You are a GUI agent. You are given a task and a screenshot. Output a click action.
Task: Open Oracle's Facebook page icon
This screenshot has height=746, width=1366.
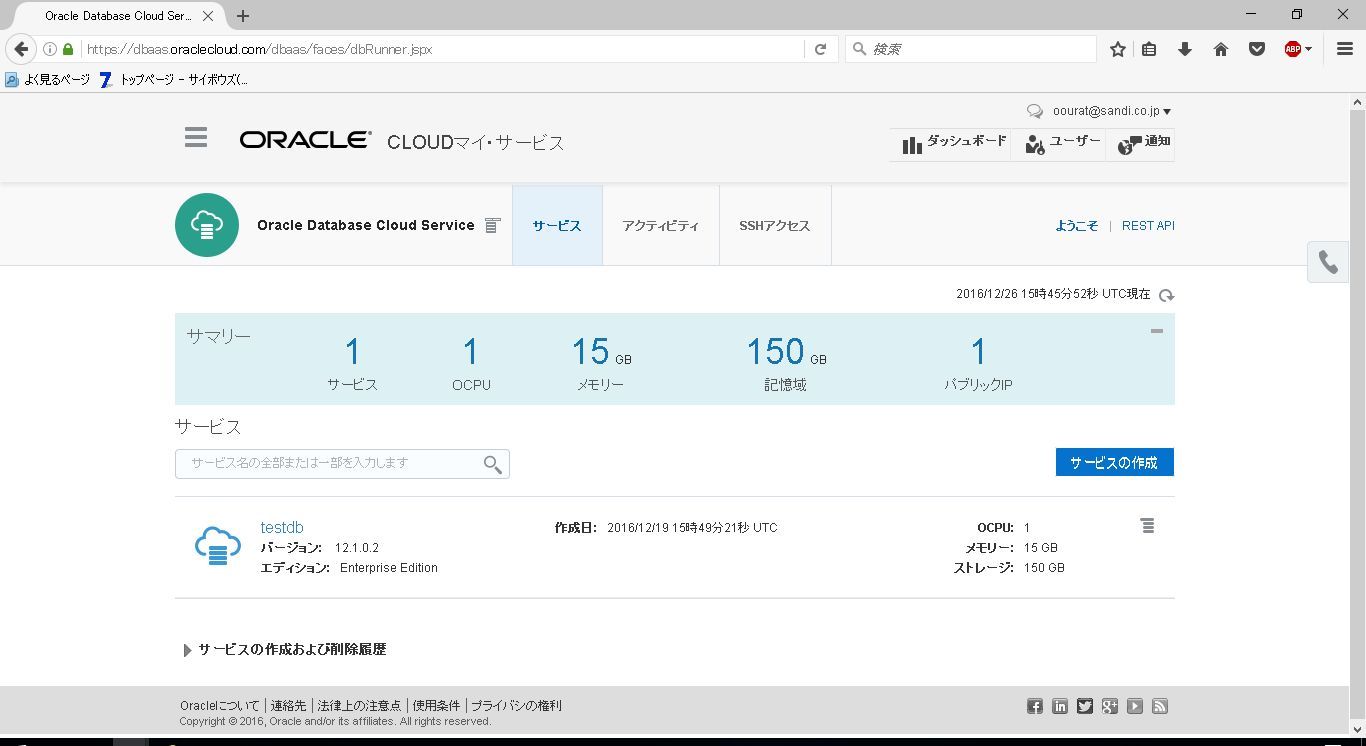pos(1035,707)
